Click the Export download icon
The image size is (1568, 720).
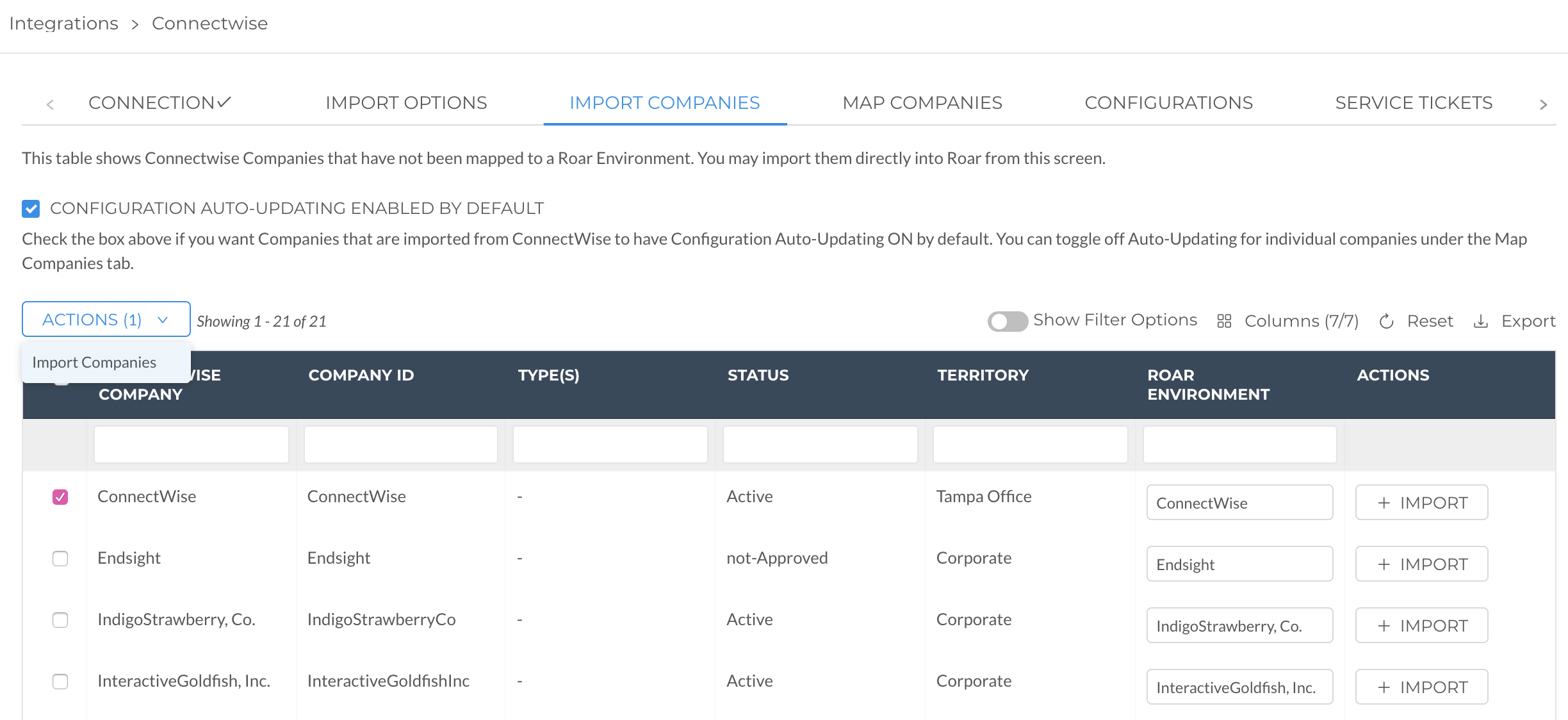point(1482,320)
